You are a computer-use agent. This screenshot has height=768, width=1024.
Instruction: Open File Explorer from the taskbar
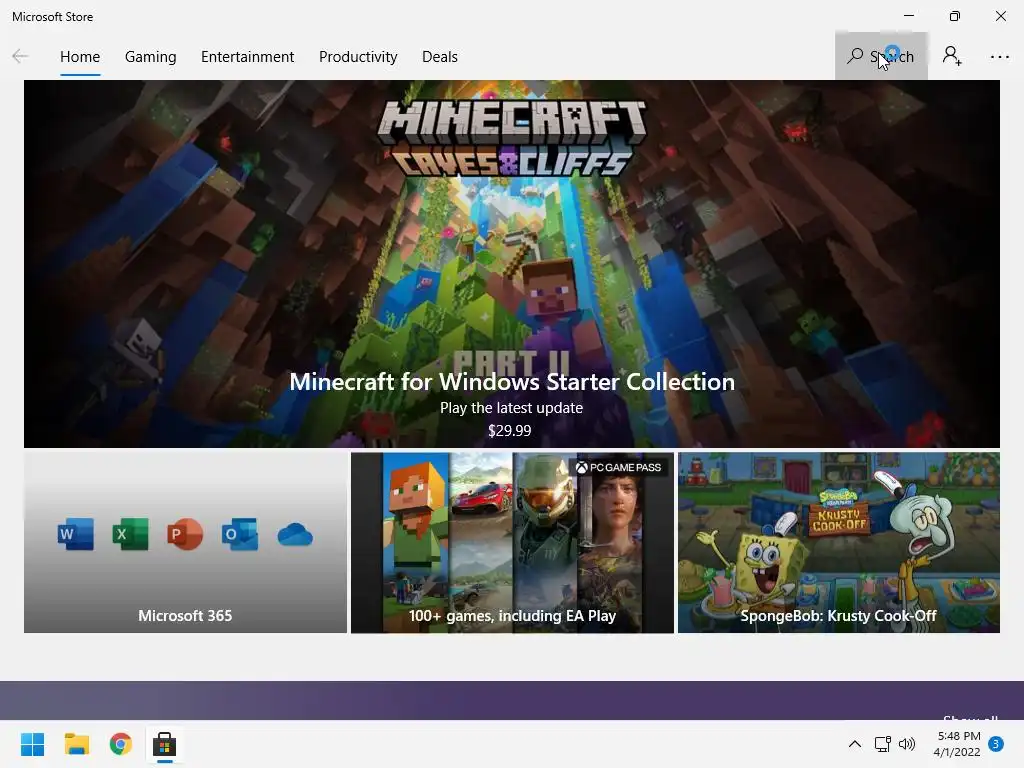coord(76,744)
